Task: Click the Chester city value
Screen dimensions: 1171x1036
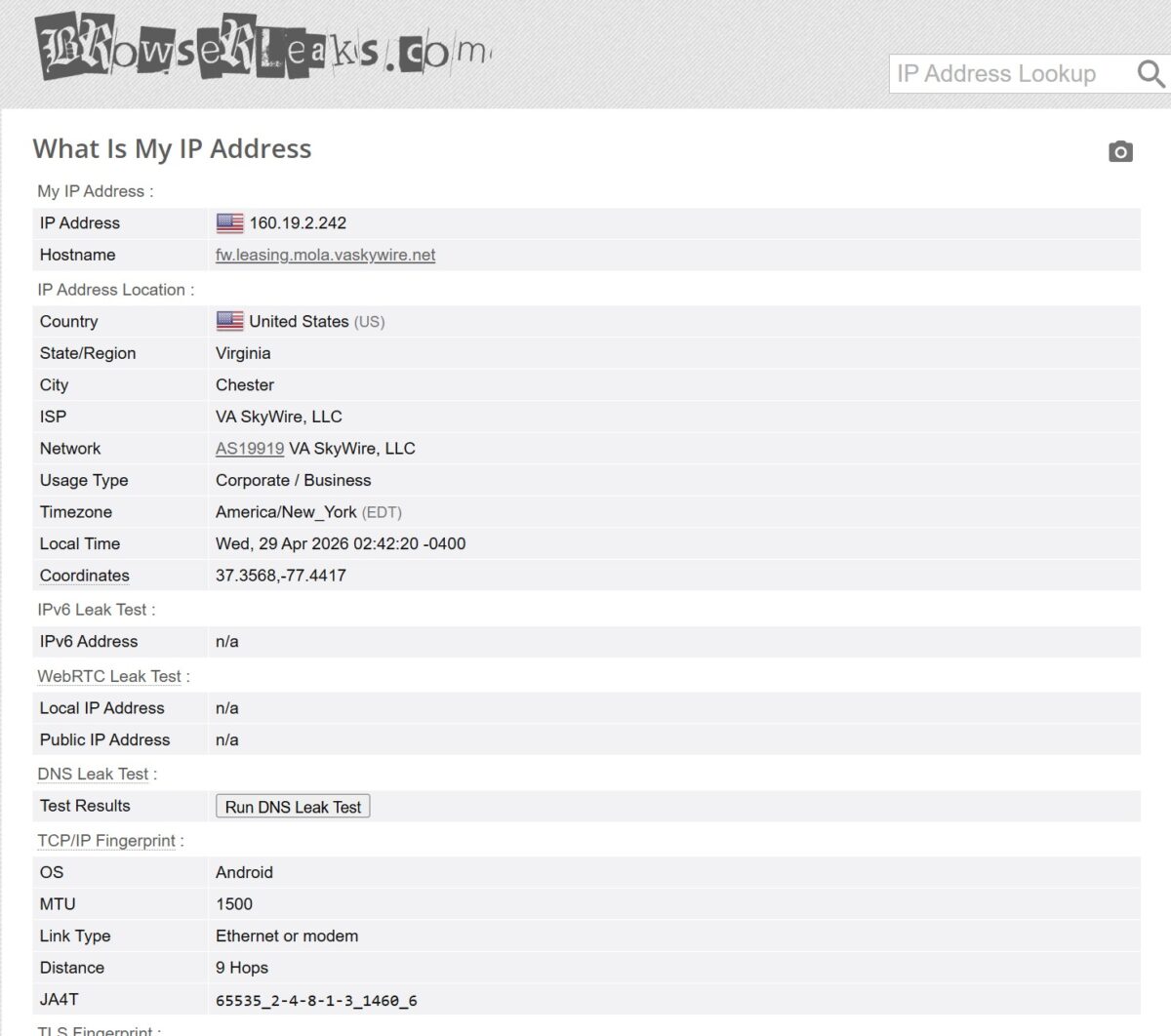Action: pyautogui.click(x=245, y=385)
